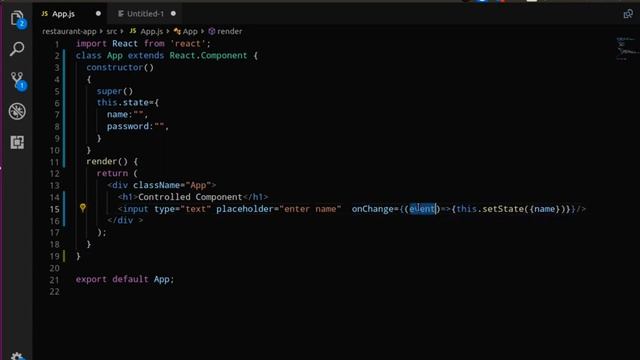Click the 'enter name' placeholder string
Image resolution: width=640 pixels, height=360 pixels.
310,209
